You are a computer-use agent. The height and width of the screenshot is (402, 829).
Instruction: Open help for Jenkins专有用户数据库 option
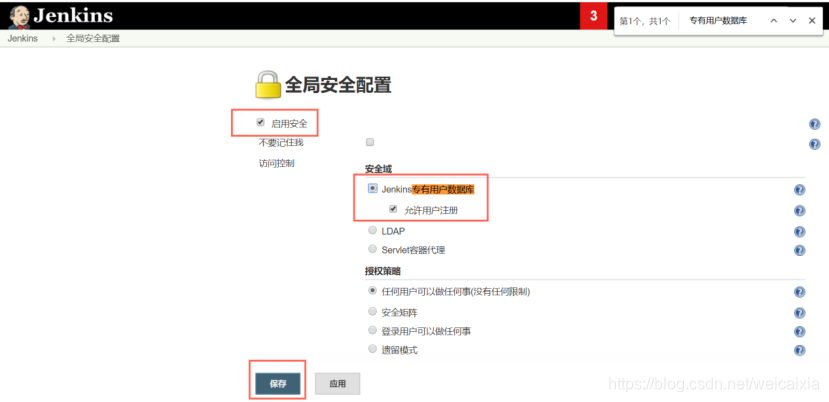pos(800,190)
